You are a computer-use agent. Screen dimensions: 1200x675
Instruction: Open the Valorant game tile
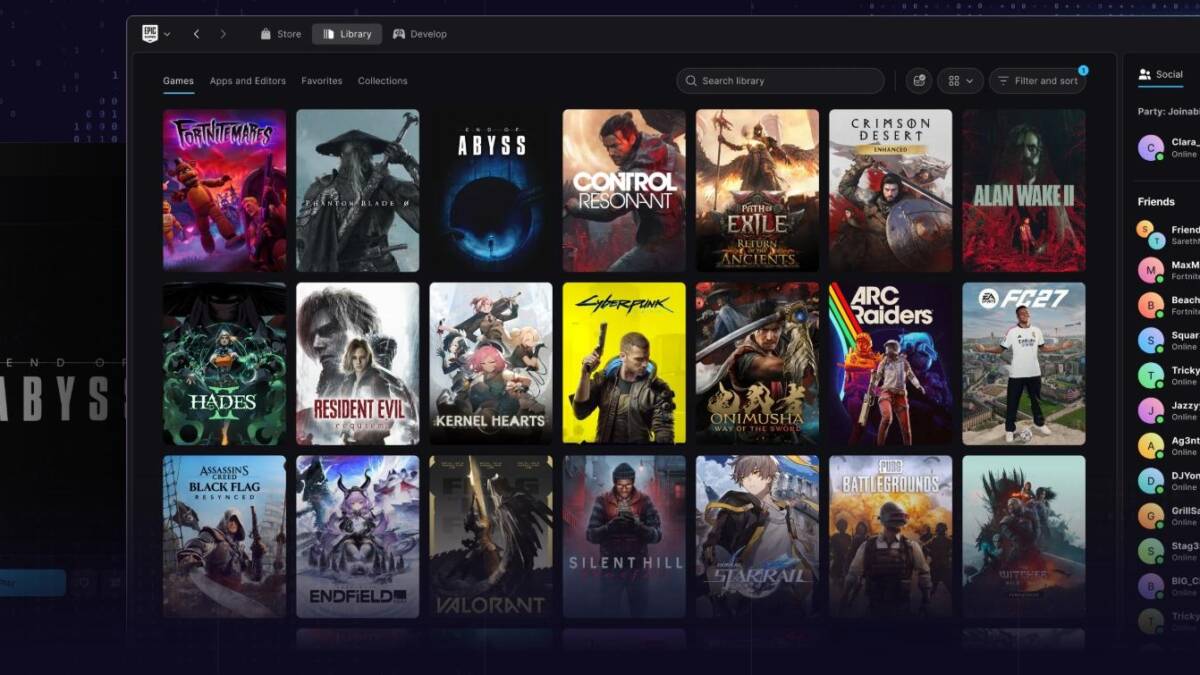click(491, 537)
